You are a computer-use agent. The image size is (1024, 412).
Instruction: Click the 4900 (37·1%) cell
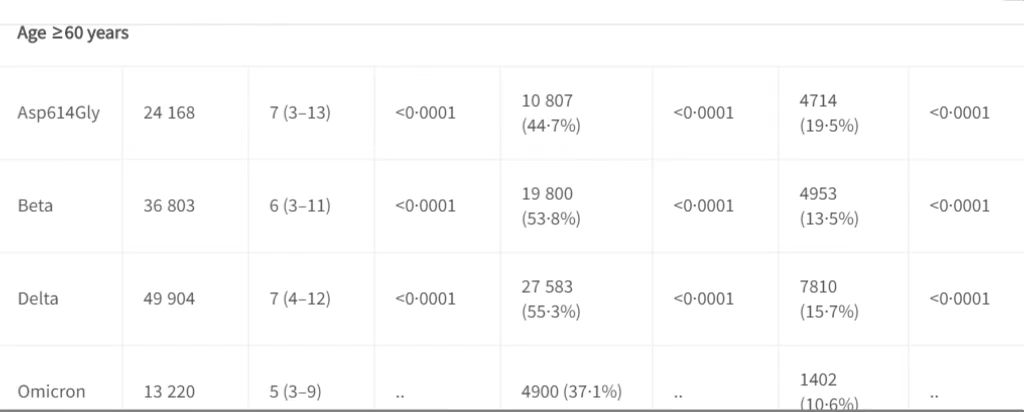pos(571,392)
